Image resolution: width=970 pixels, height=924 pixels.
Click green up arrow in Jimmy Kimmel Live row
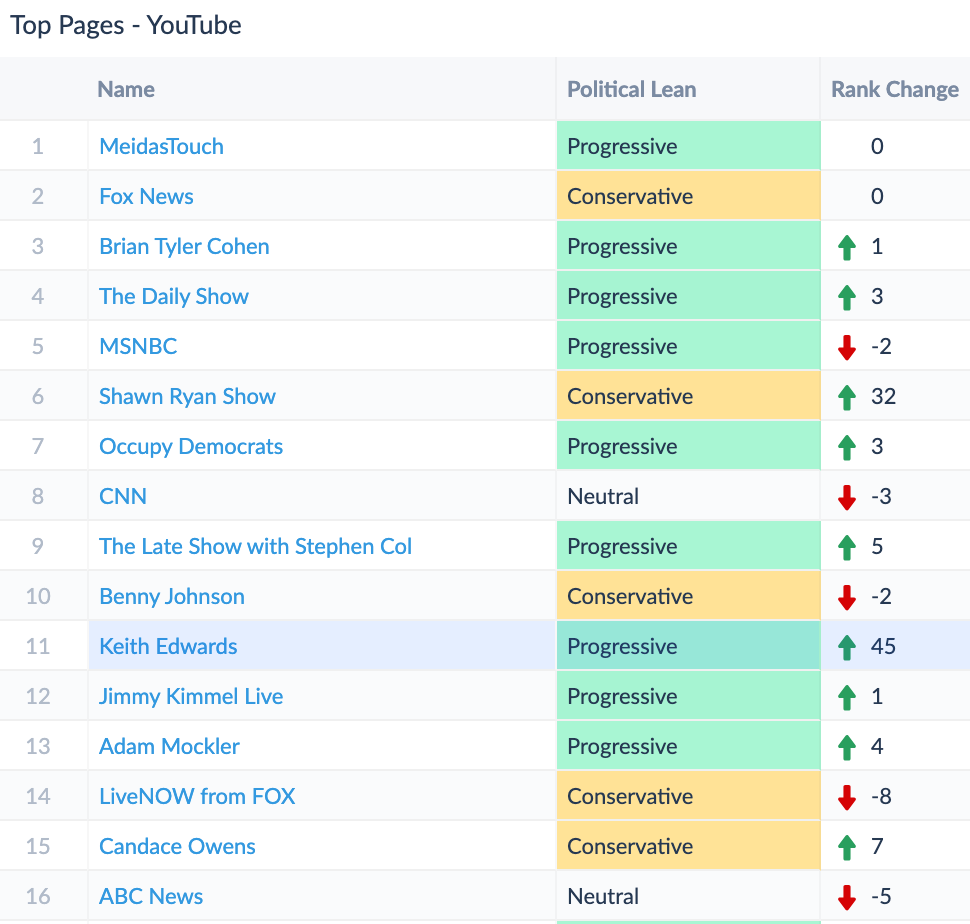click(847, 698)
